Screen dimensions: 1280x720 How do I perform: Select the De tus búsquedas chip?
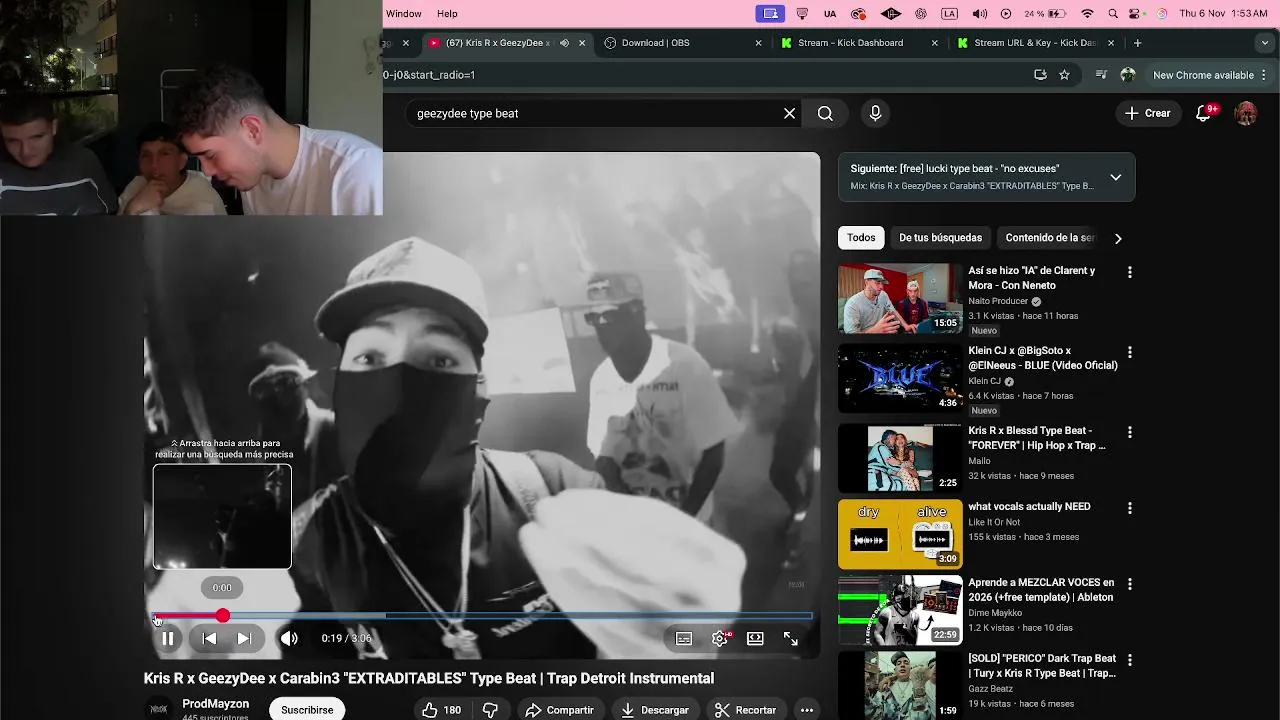click(x=940, y=238)
